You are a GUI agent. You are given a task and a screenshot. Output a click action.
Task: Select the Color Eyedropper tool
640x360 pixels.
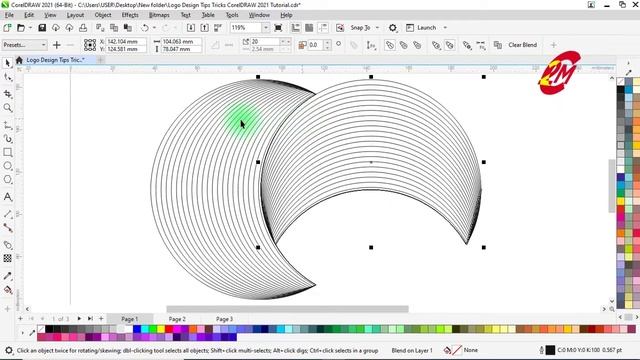[x=7, y=276]
